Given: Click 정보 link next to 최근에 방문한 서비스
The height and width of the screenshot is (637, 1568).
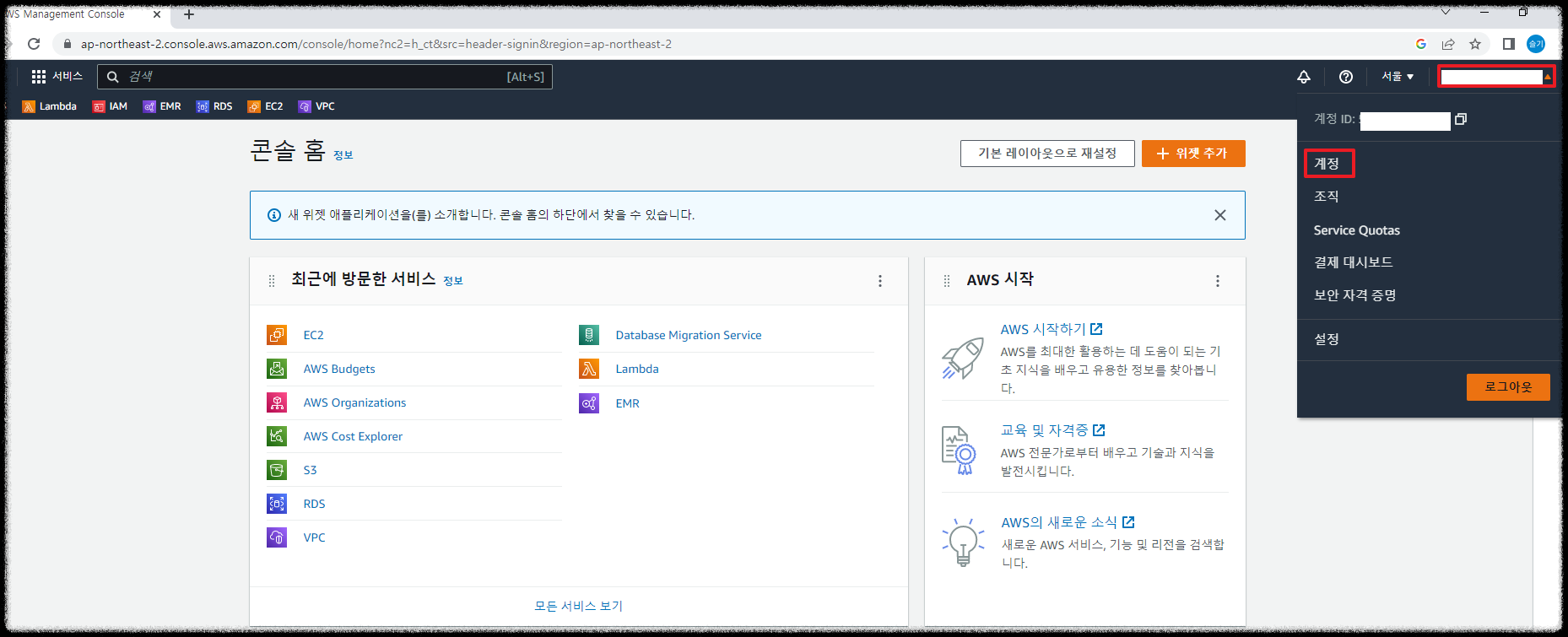Looking at the screenshot, I should [x=453, y=281].
